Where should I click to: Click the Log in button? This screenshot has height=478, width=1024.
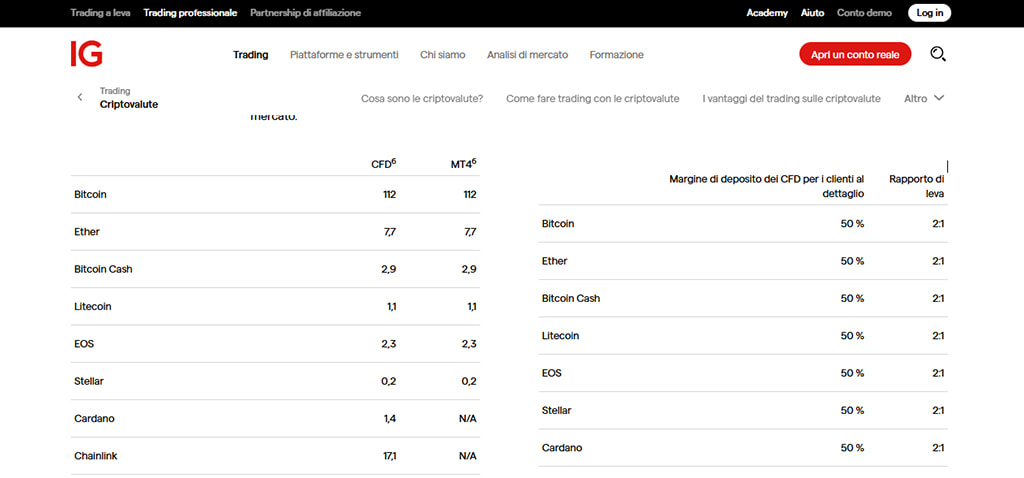coord(929,12)
